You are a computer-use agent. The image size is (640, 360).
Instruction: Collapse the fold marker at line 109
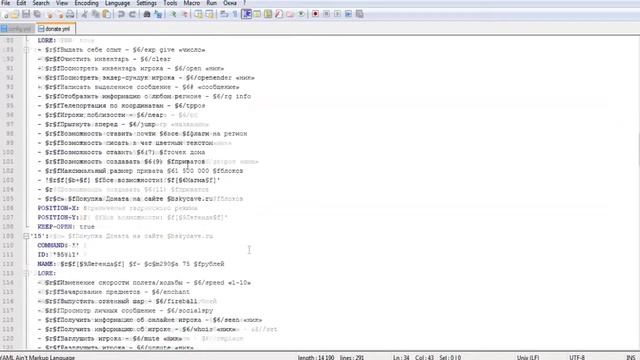[26, 236]
